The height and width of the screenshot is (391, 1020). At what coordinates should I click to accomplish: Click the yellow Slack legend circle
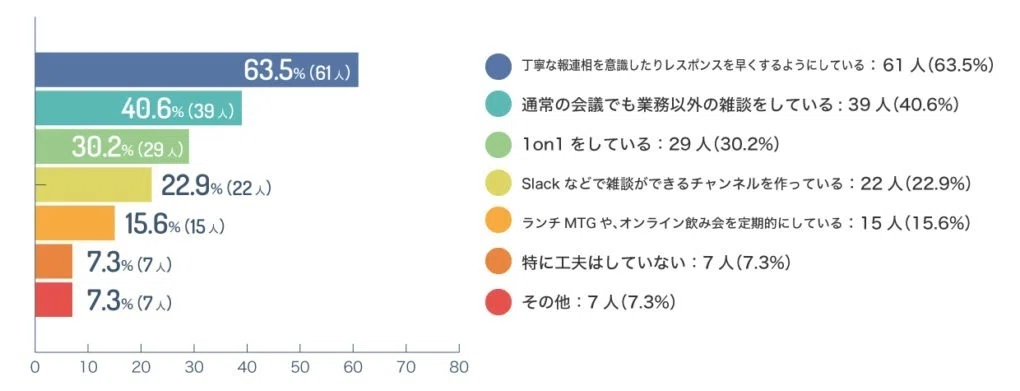click(498, 184)
